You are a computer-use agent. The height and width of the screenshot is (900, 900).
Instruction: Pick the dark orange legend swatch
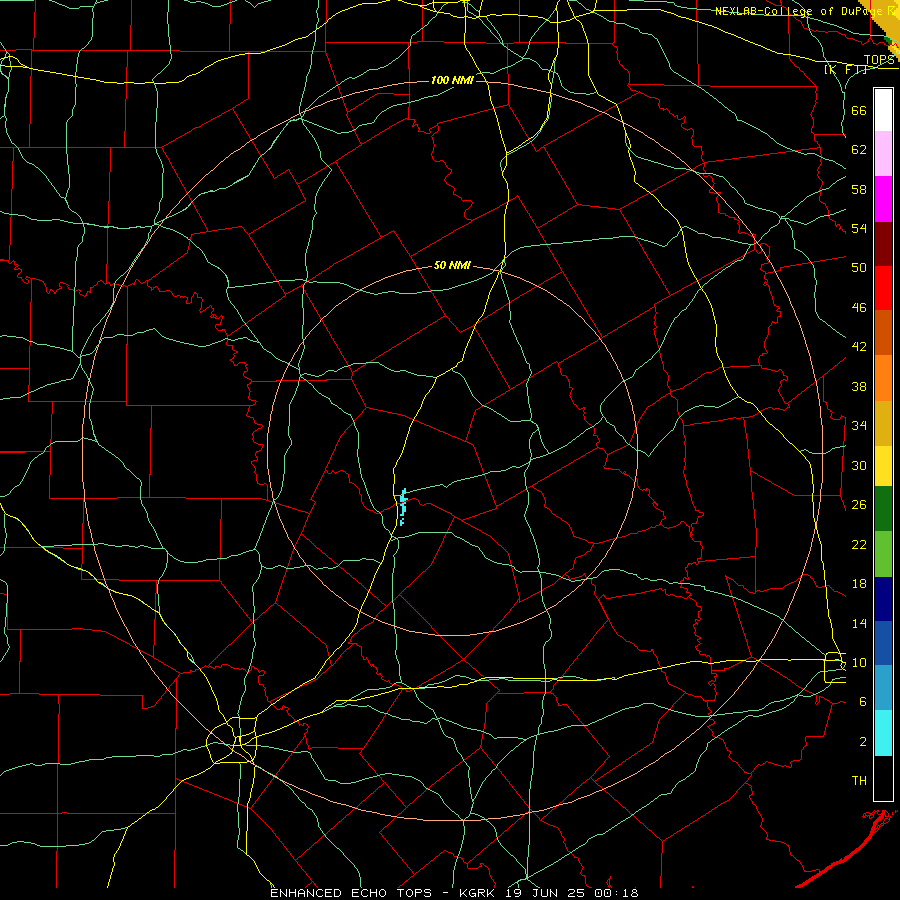[883, 332]
